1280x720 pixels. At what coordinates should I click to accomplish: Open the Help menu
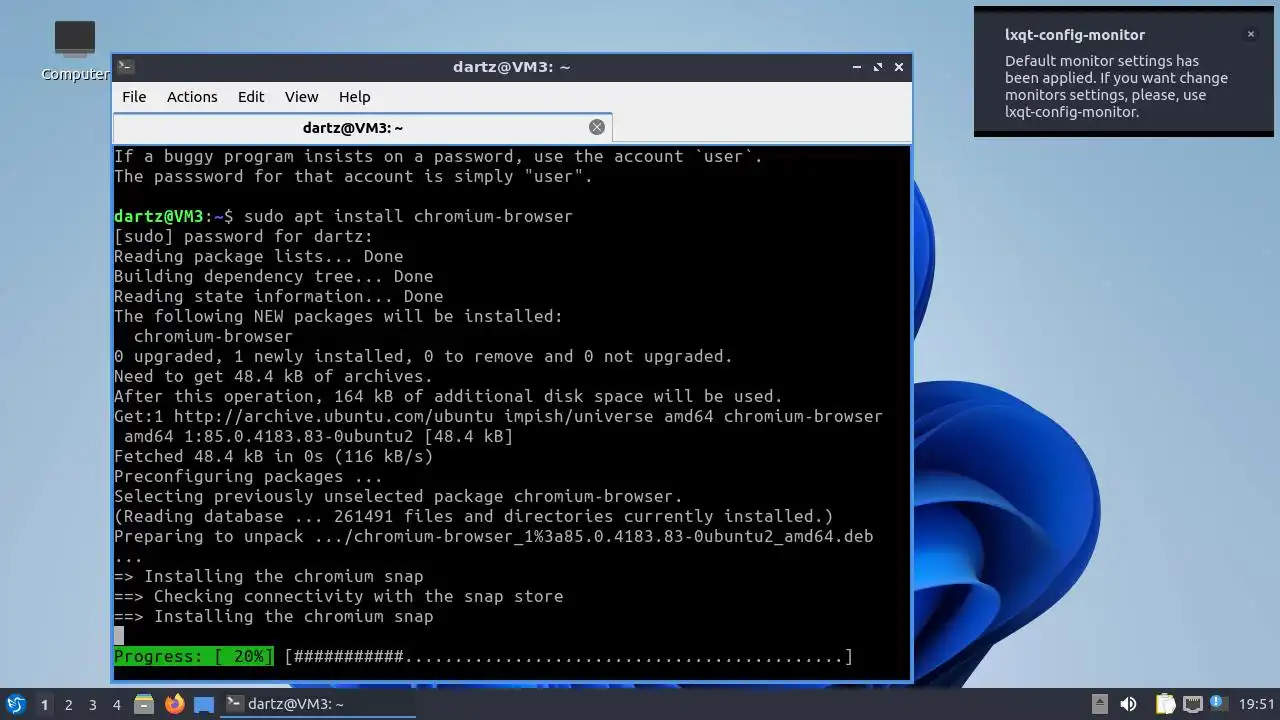[355, 97]
